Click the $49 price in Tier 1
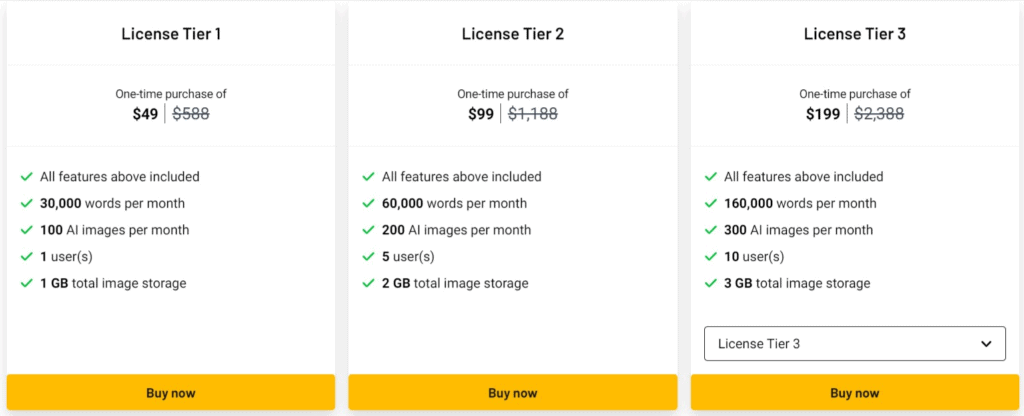 (x=145, y=114)
